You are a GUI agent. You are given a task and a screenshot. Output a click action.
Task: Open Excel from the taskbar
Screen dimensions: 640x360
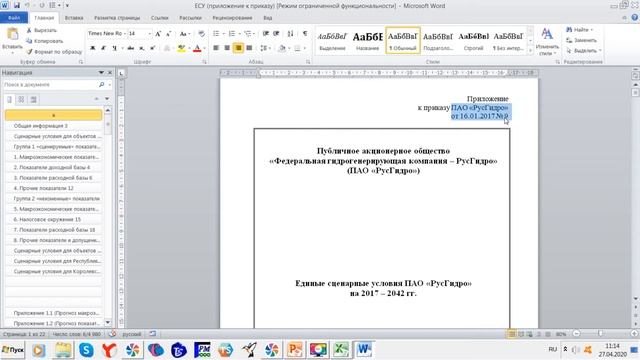coord(341,350)
